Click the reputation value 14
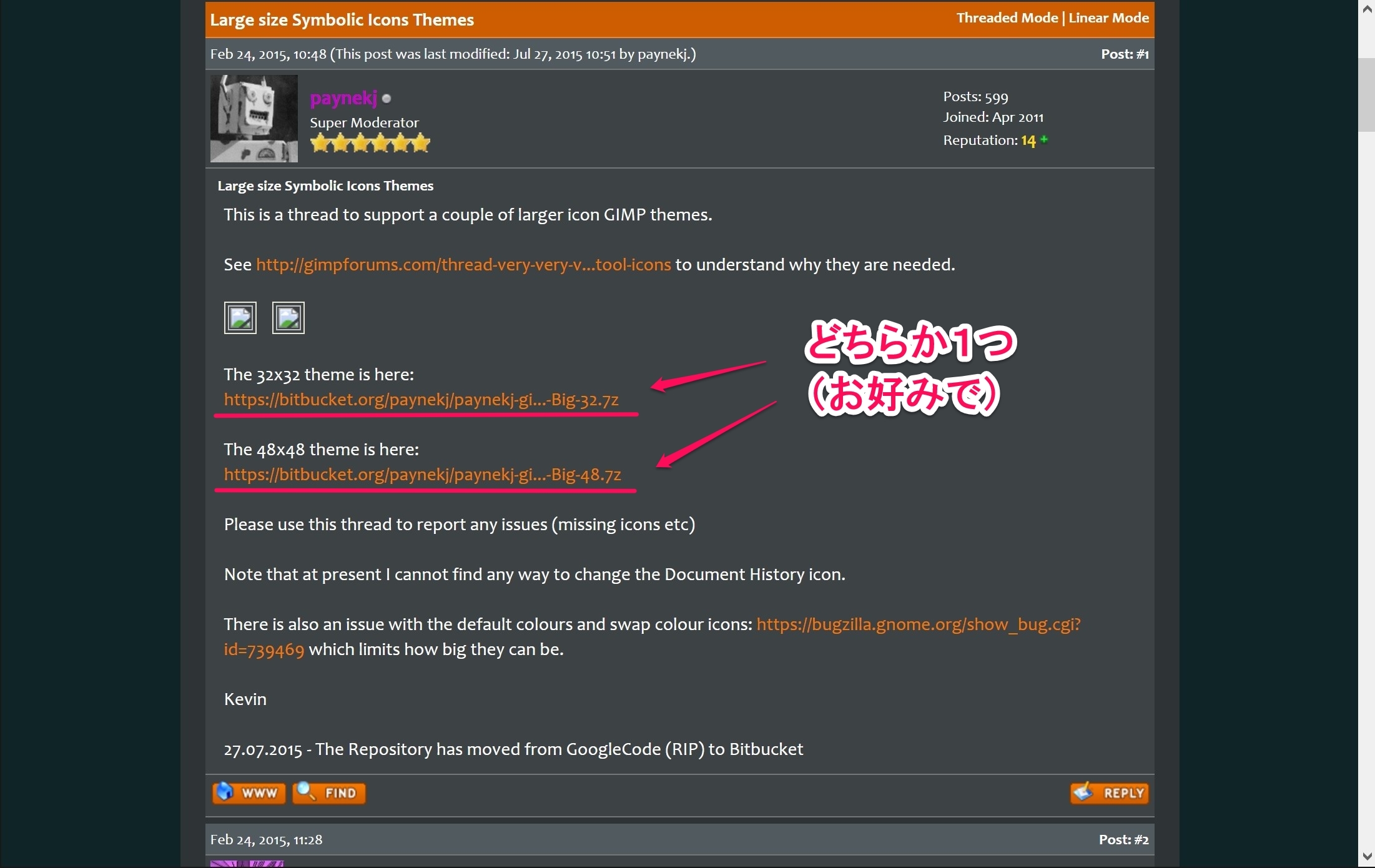The width and height of the screenshot is (1375, 868). pyautogui.click(x=1028, y=141)
